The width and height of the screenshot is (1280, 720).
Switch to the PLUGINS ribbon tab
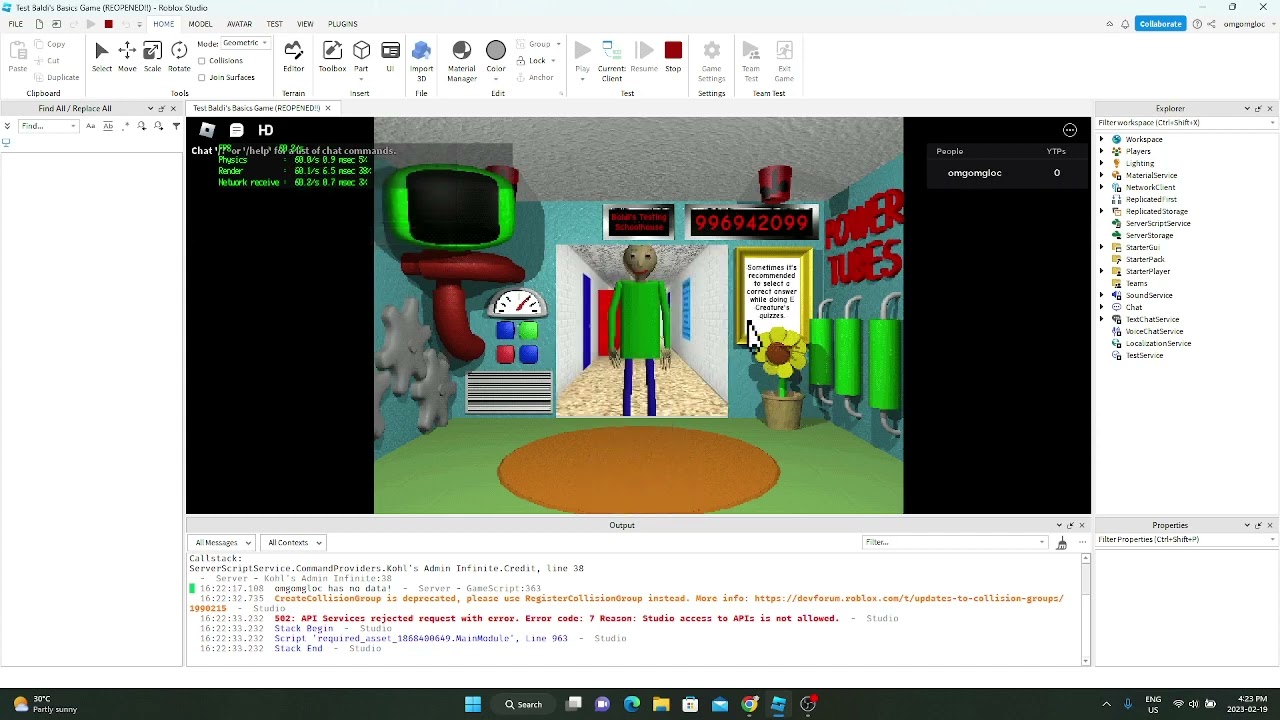342,24
